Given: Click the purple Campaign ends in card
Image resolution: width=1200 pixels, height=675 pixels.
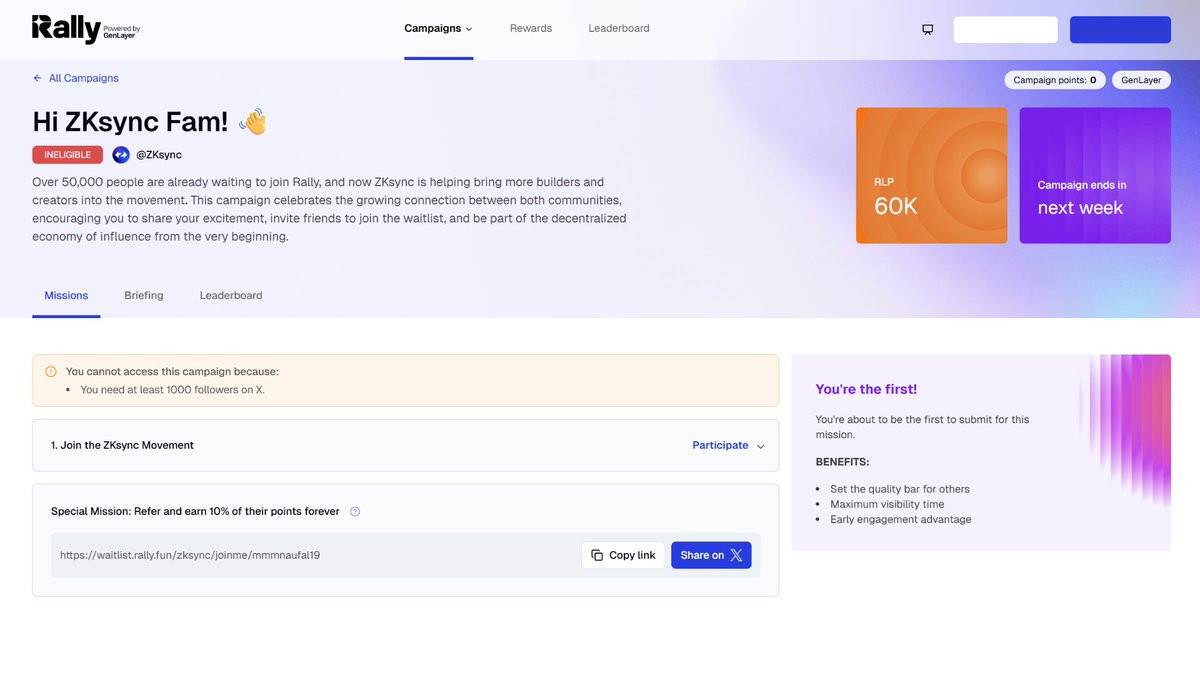Looking at the screenshot, I should (x=1095, y=175).
